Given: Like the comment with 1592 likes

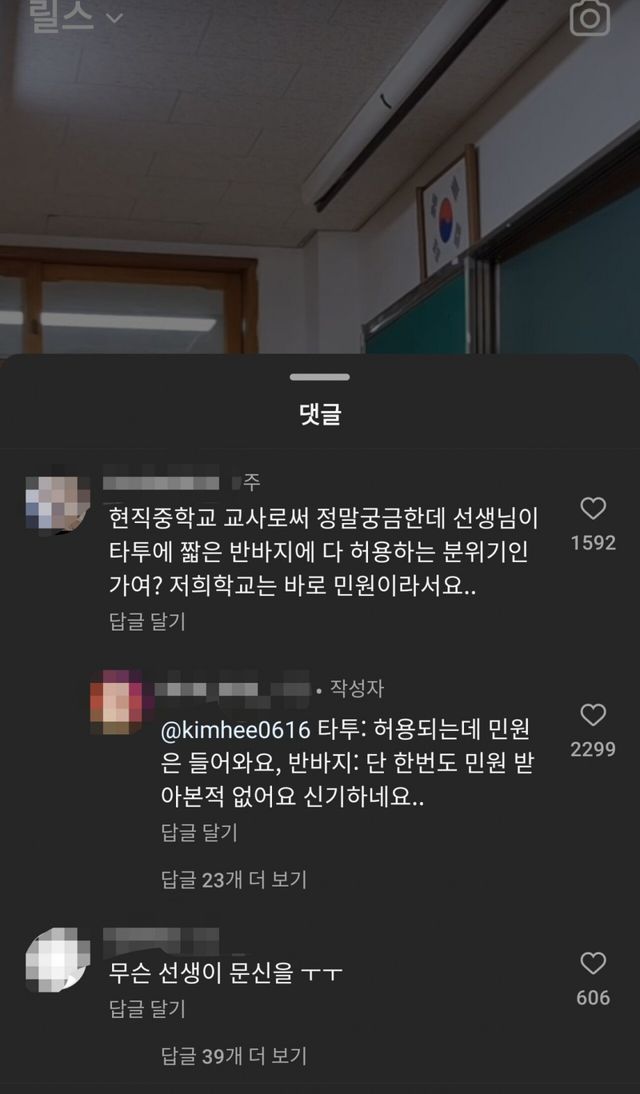Looking at the screenshot, I should click(593, 509).
